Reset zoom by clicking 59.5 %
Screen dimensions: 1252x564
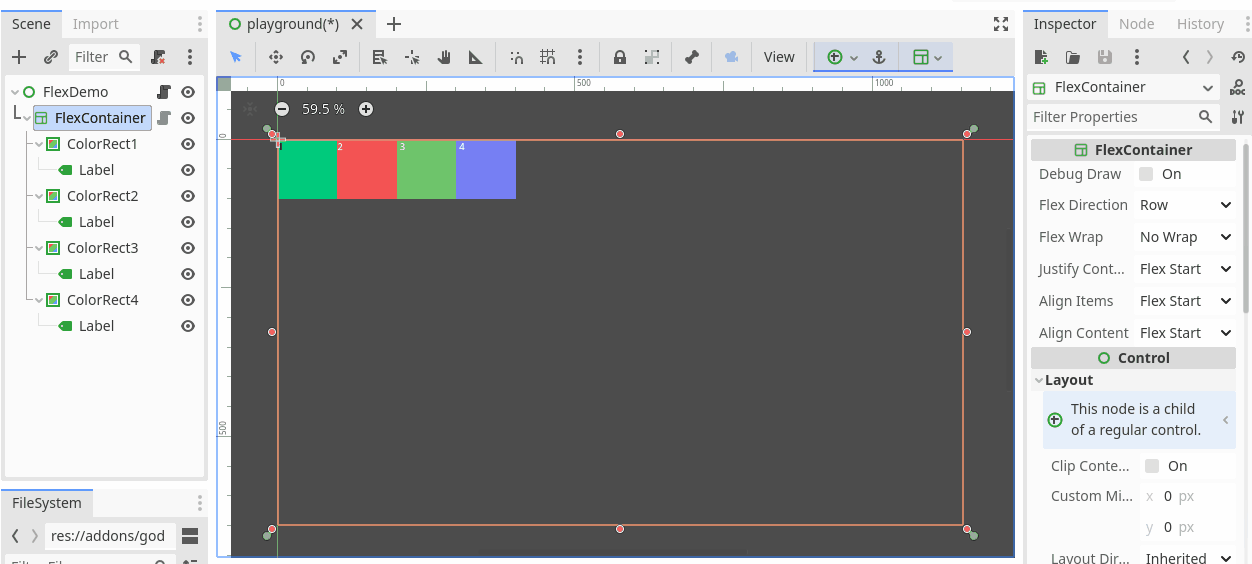coord(323,109)
